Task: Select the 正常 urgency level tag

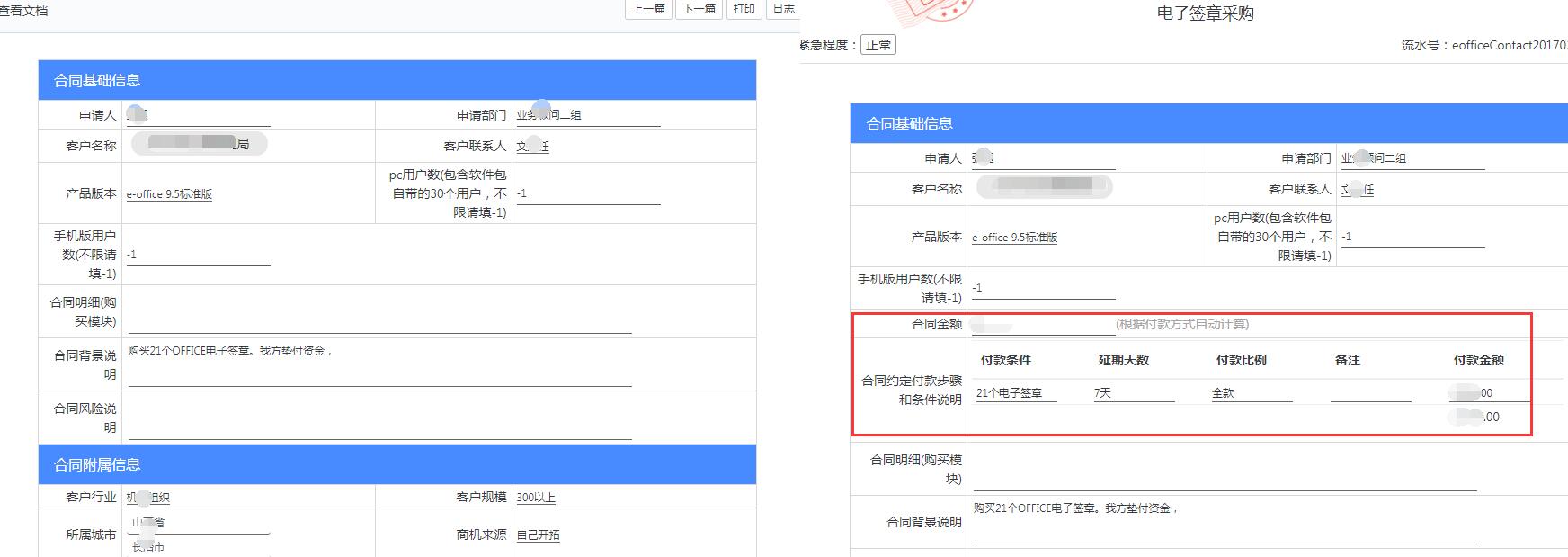Action: coord(878,45)
